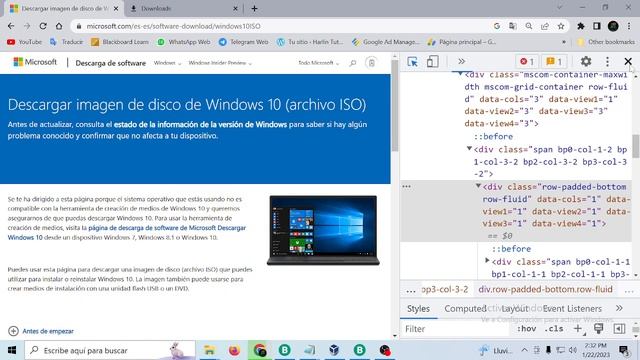
Task: Reload the Microsoft download page
Action: point(43,26)
